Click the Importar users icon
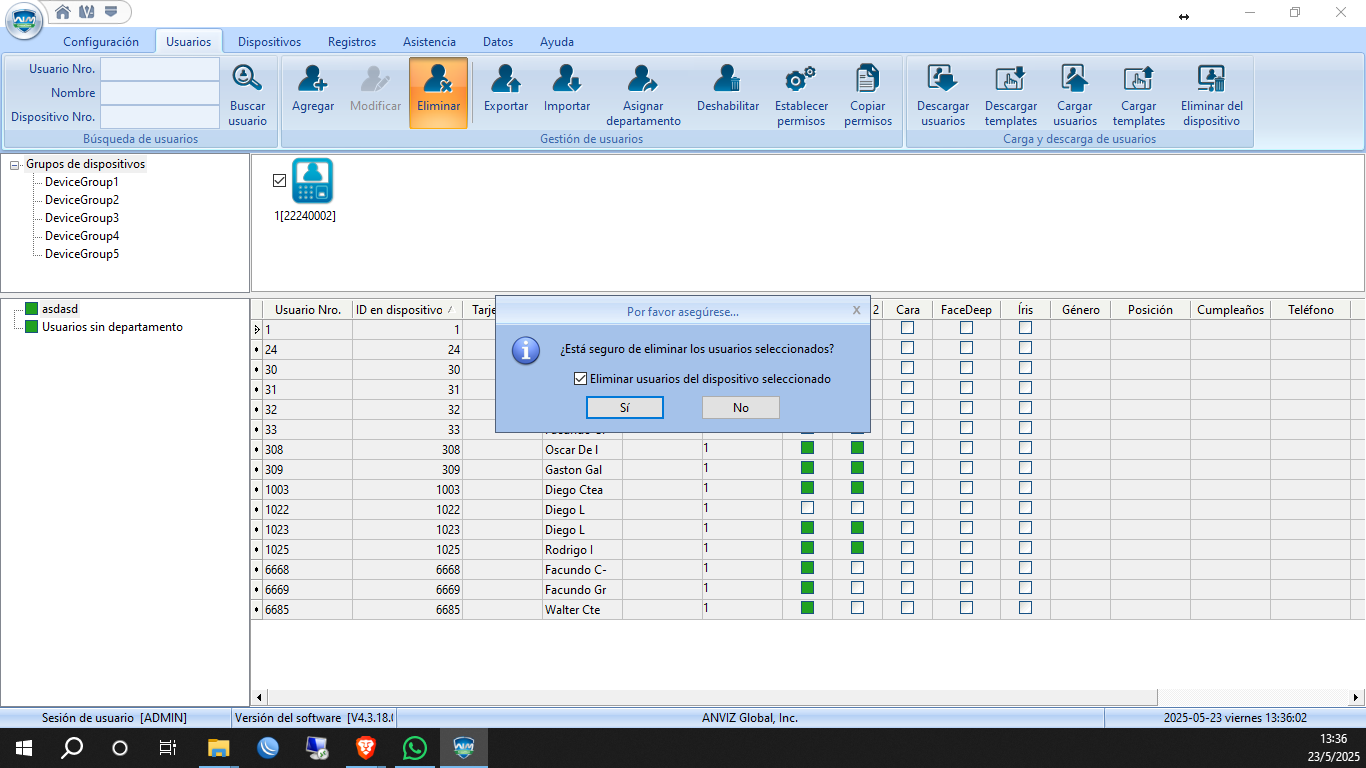 click(567, 78)
